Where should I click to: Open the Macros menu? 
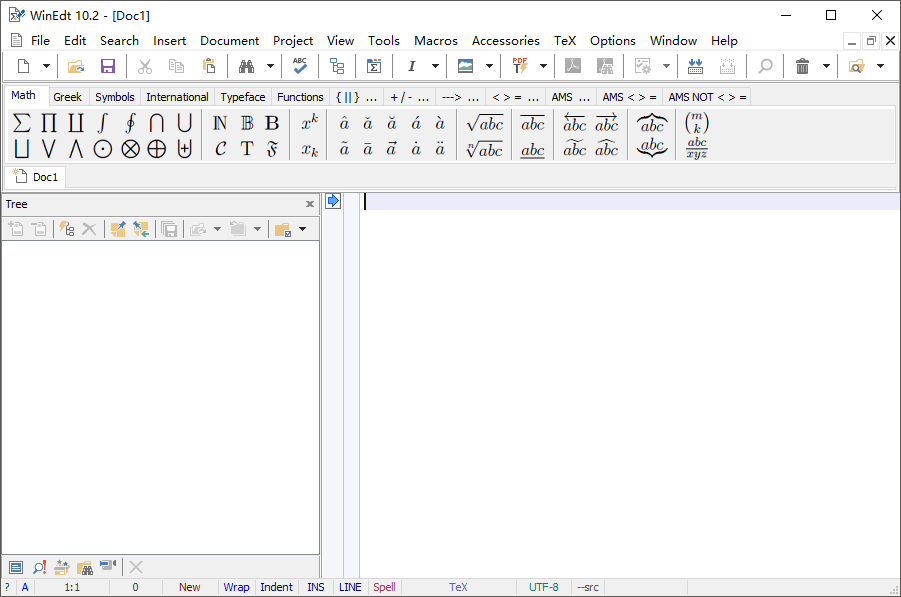pyautogui.click(x=436, y=41)
